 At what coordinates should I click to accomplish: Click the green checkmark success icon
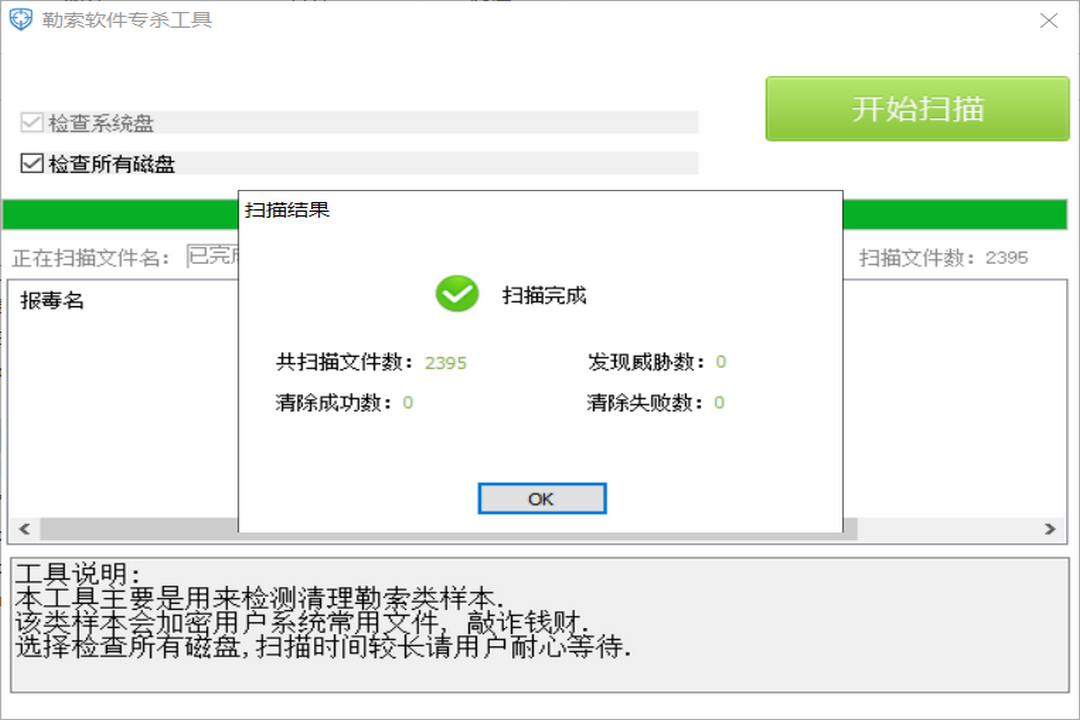tap(456, 295)
